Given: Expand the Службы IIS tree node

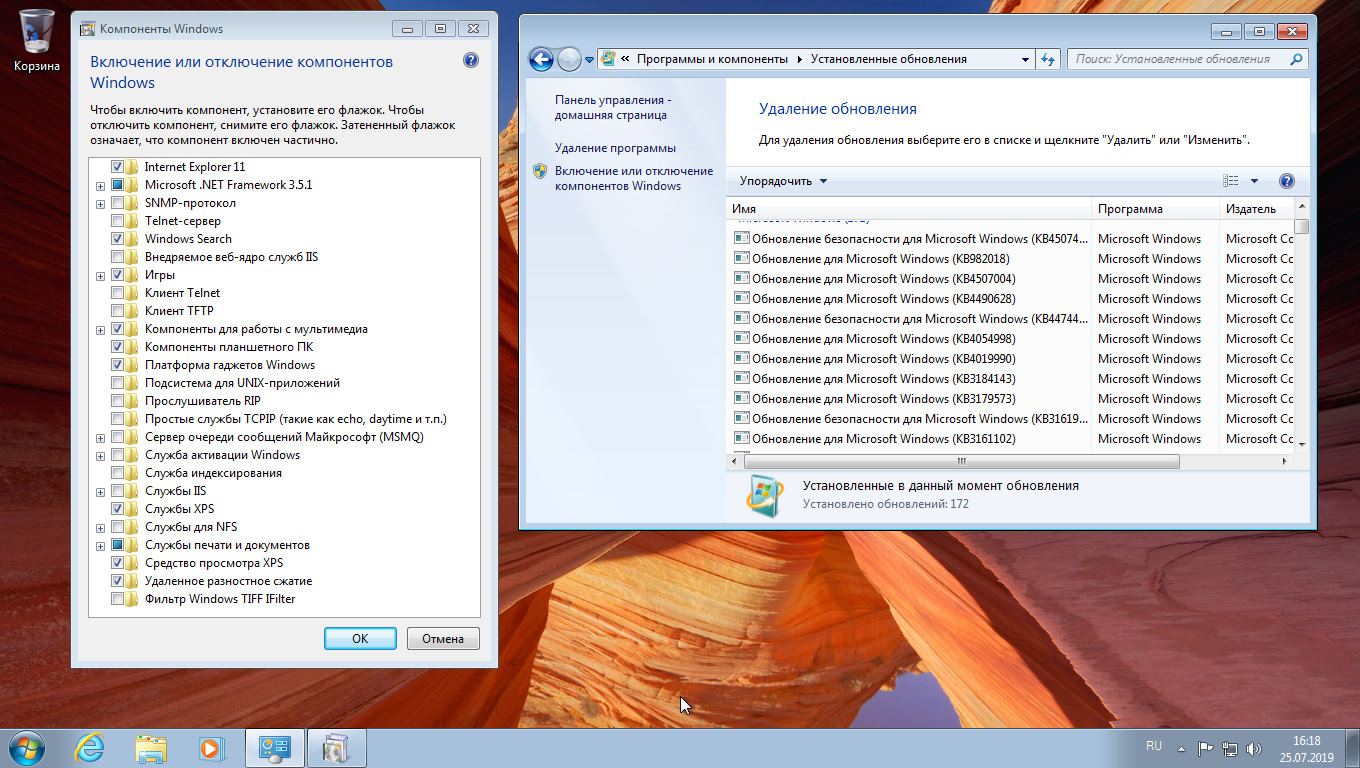Looking at the screenshot, I should [101, 492].
